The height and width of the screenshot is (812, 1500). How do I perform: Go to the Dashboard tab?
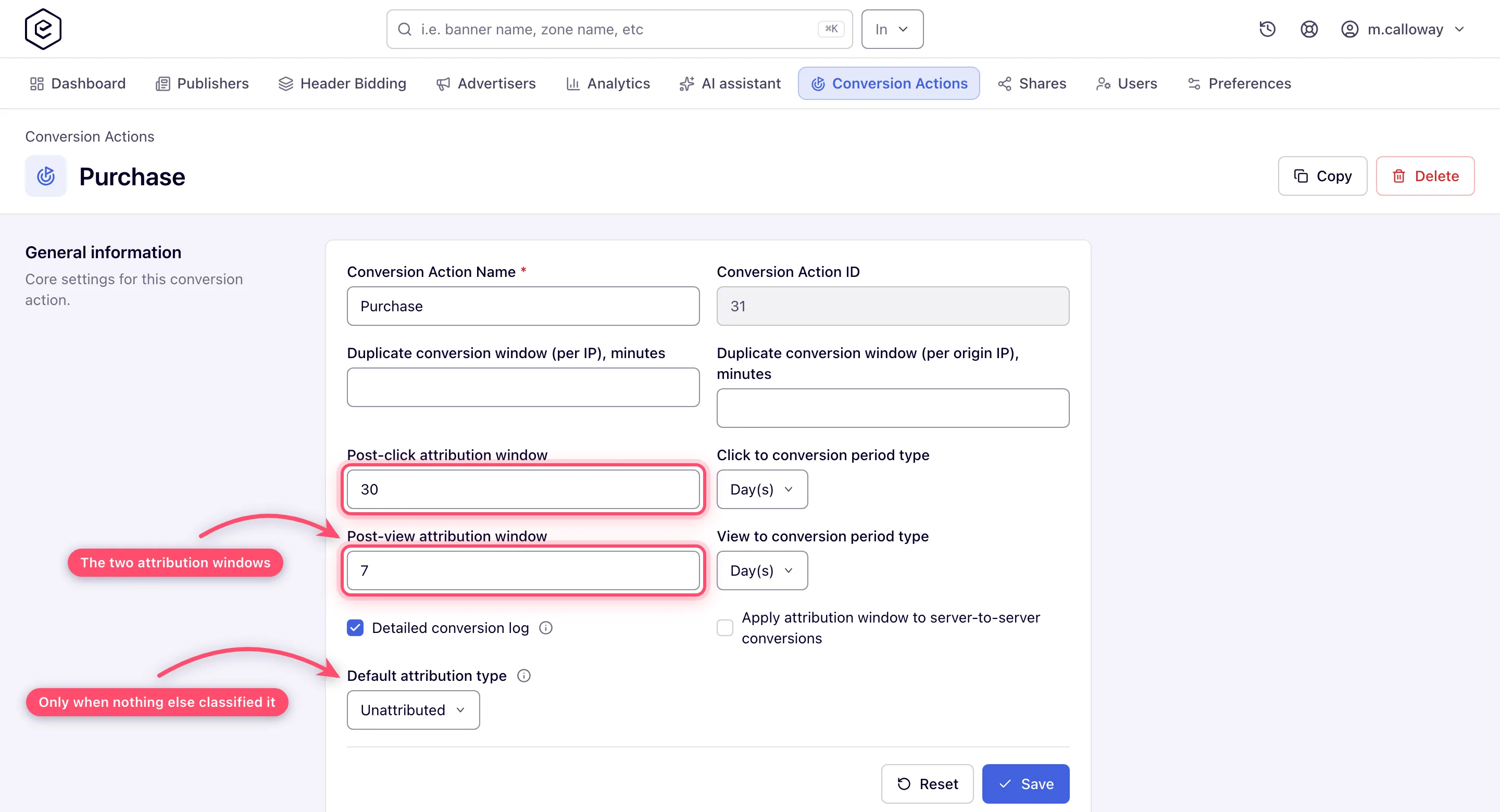[78, 83]
